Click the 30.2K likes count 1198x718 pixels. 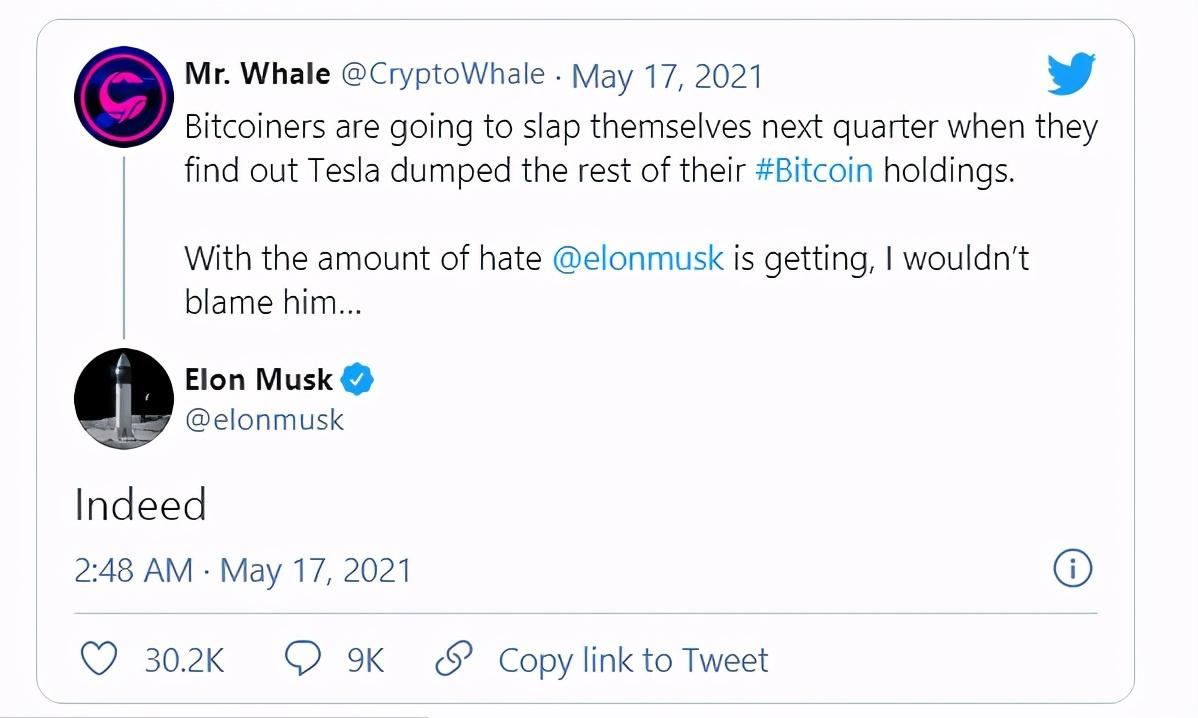(x=184, y=660)
